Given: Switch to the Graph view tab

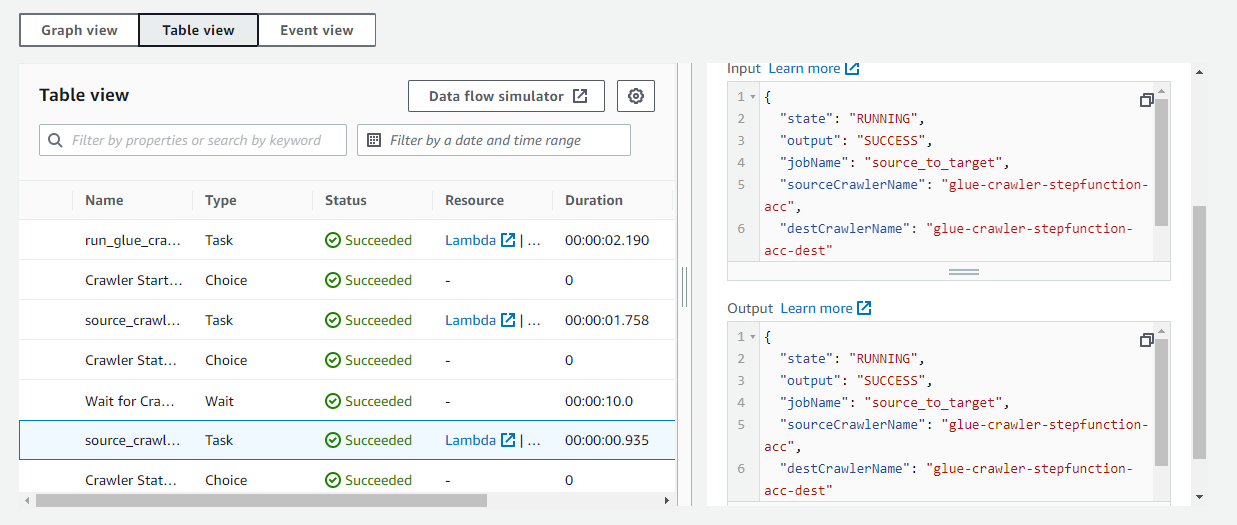Looking at the screenshot, I should coord(79,30).
